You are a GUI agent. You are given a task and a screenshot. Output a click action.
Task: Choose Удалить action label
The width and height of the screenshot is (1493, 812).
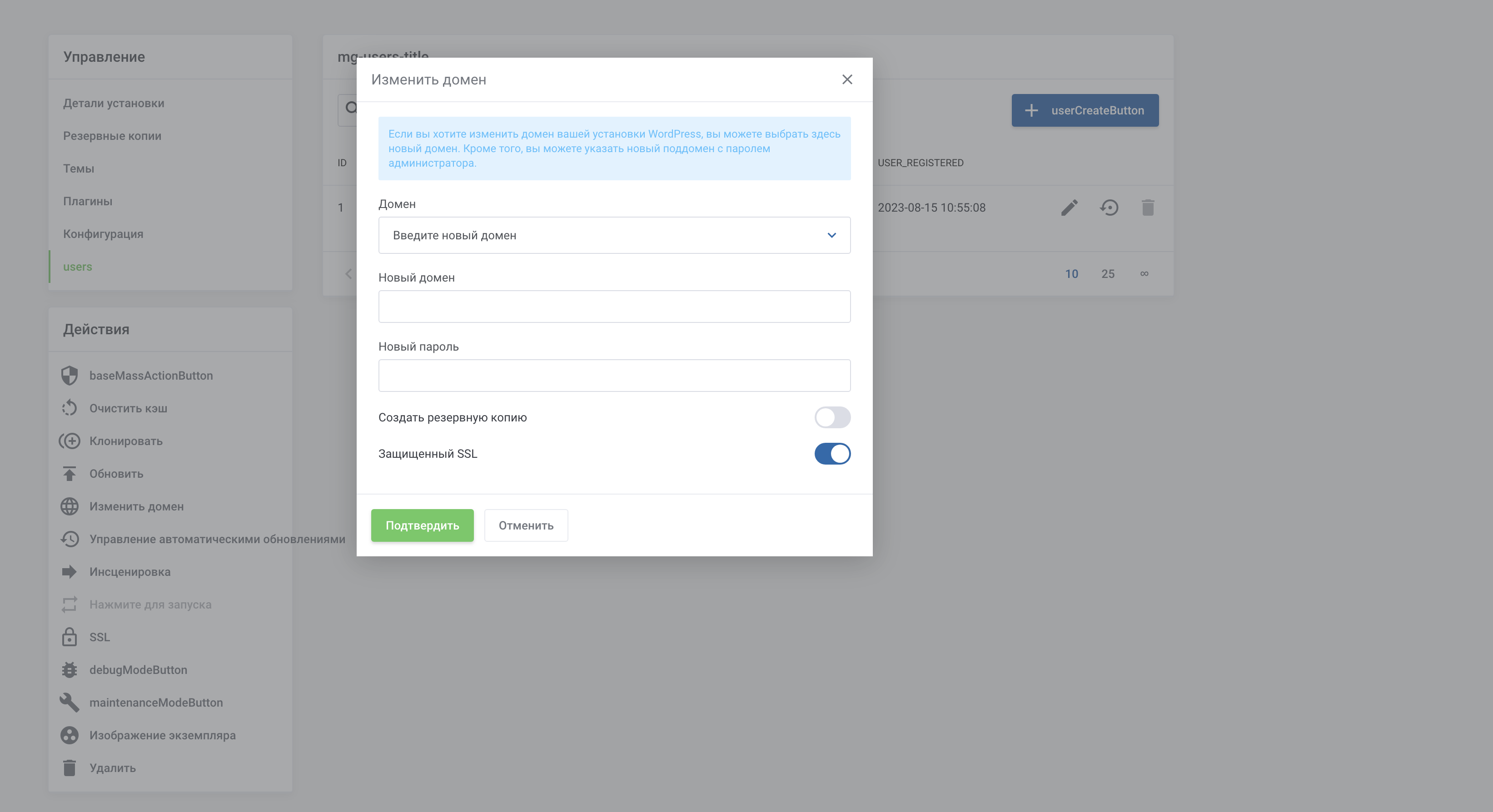(x=112, y=767)
